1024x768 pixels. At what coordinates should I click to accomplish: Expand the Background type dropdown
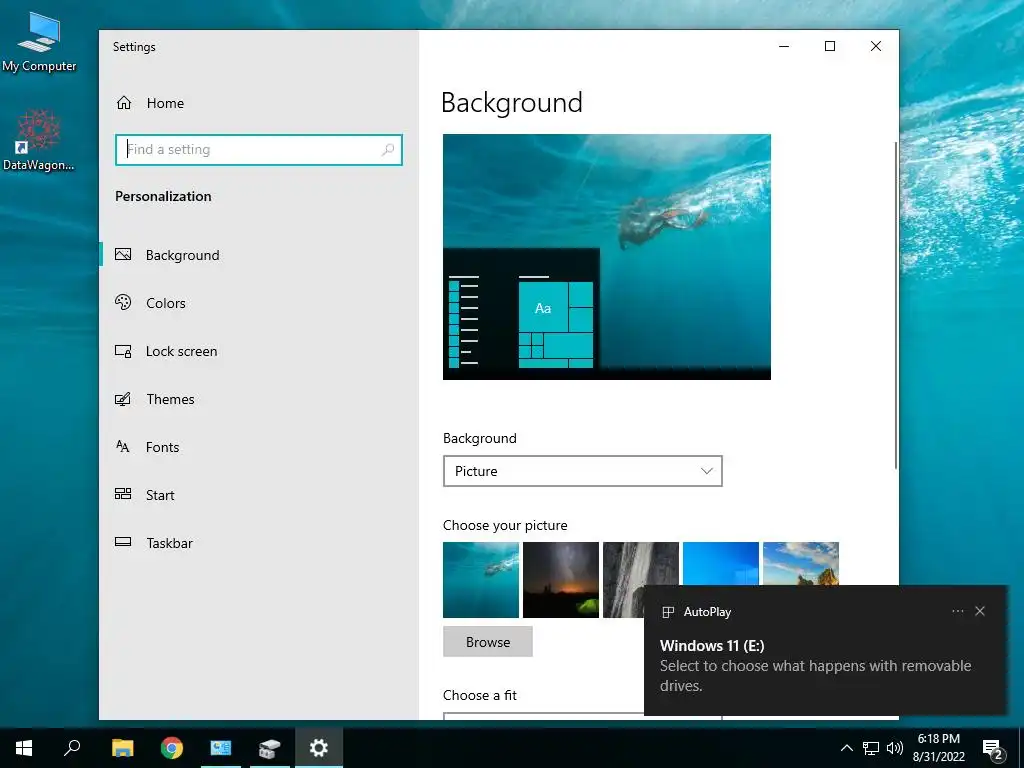(583, 471)
